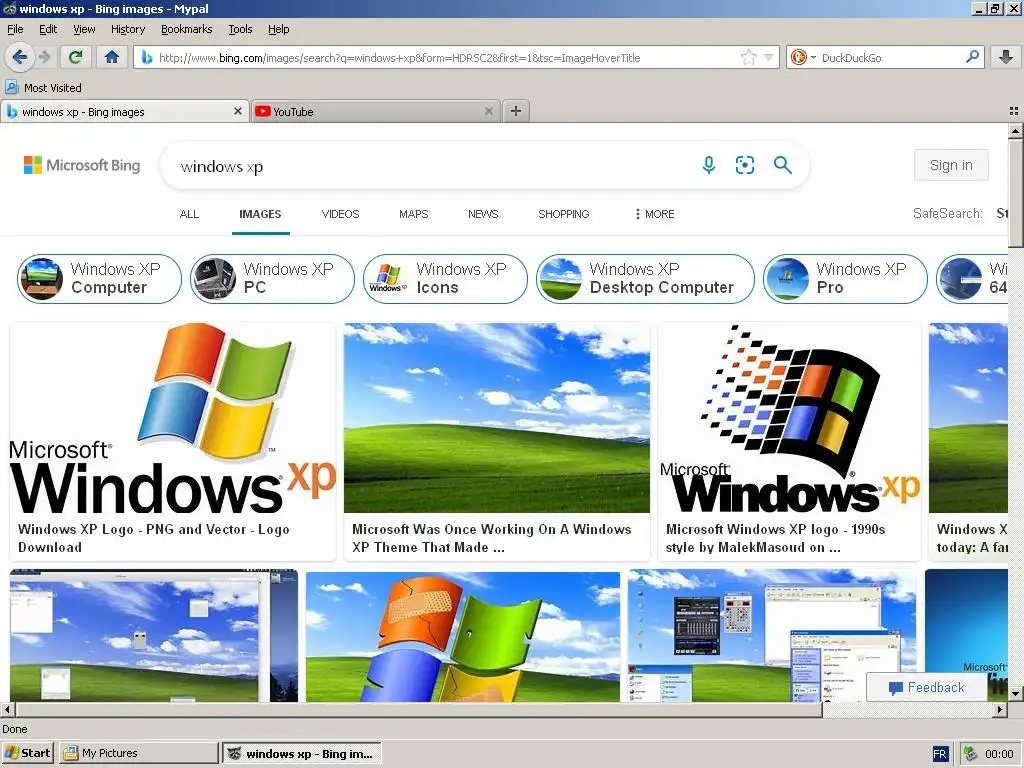Select the Windows XP PC suggestion chip
The height and width of the screenshot is (768, 1024).
tap(272, 279)
